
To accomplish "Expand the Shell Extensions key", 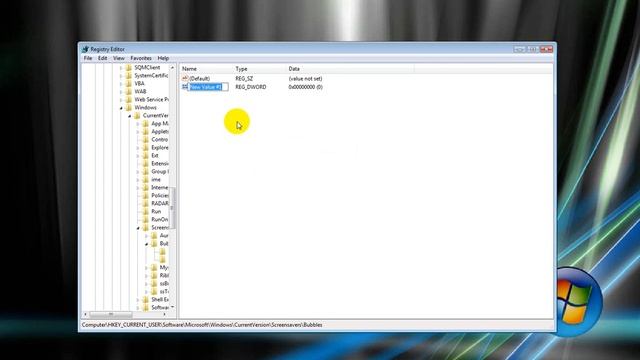I will [x=138, y=300].
